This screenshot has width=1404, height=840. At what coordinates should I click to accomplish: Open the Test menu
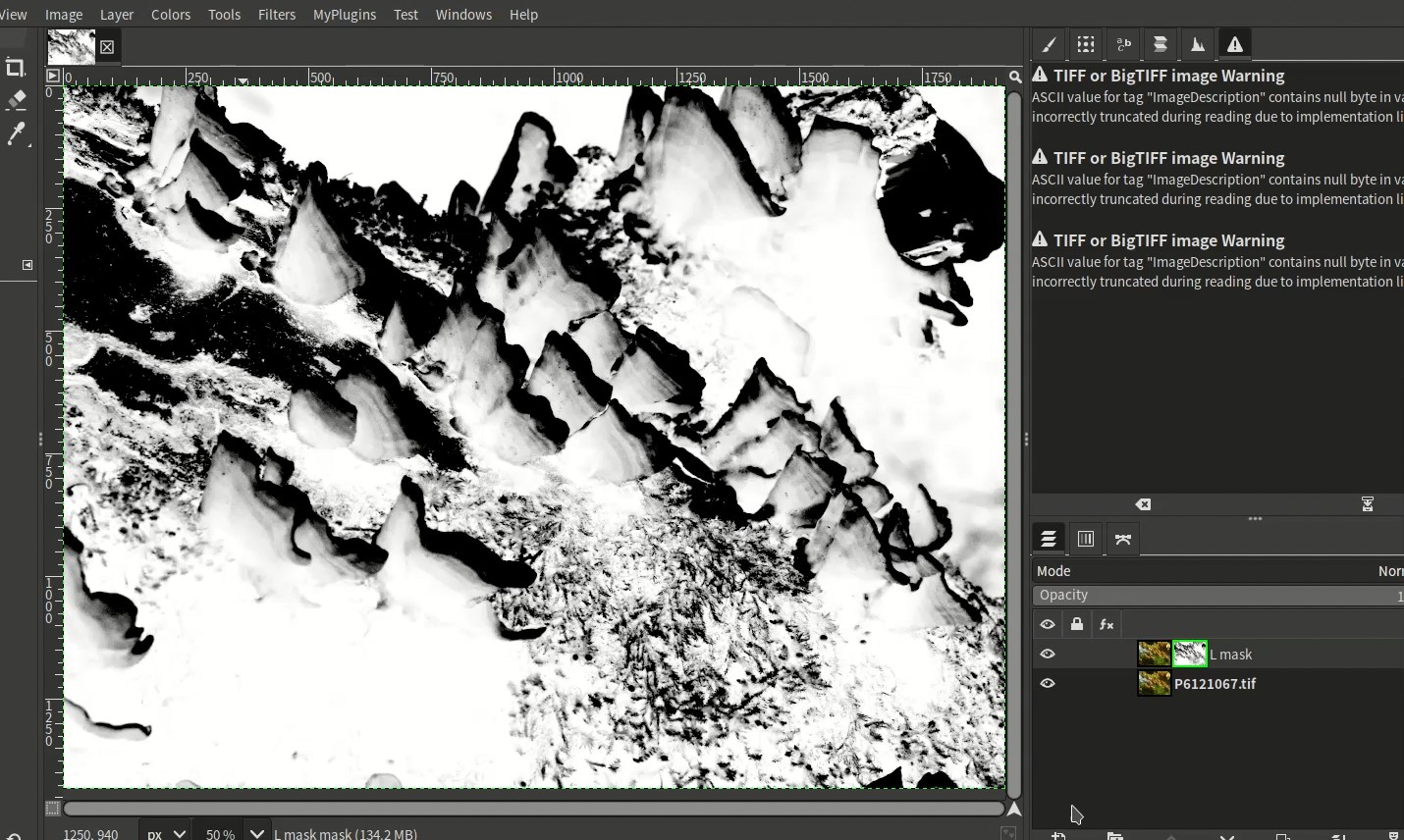click(x=405, y=15)
